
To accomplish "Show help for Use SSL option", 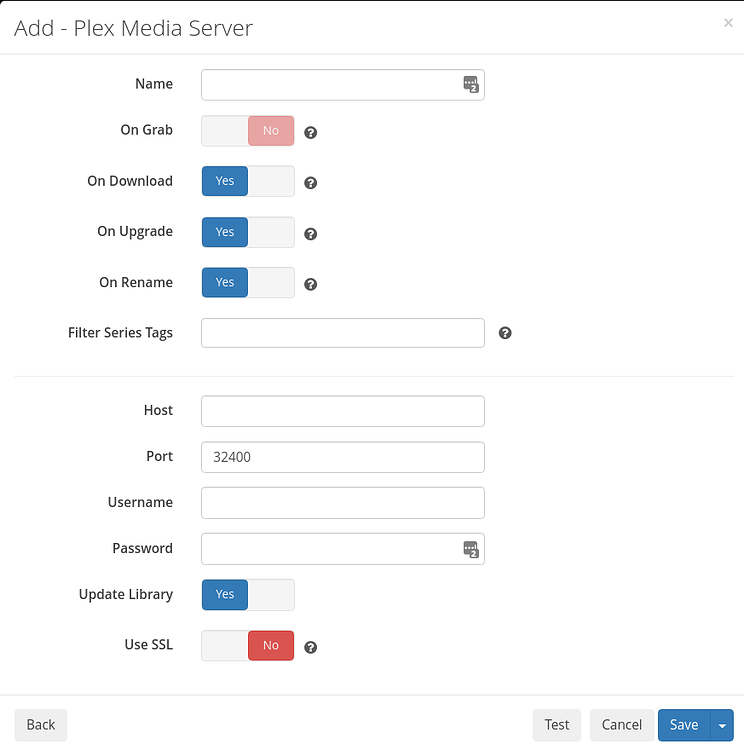I will point(311,647).
